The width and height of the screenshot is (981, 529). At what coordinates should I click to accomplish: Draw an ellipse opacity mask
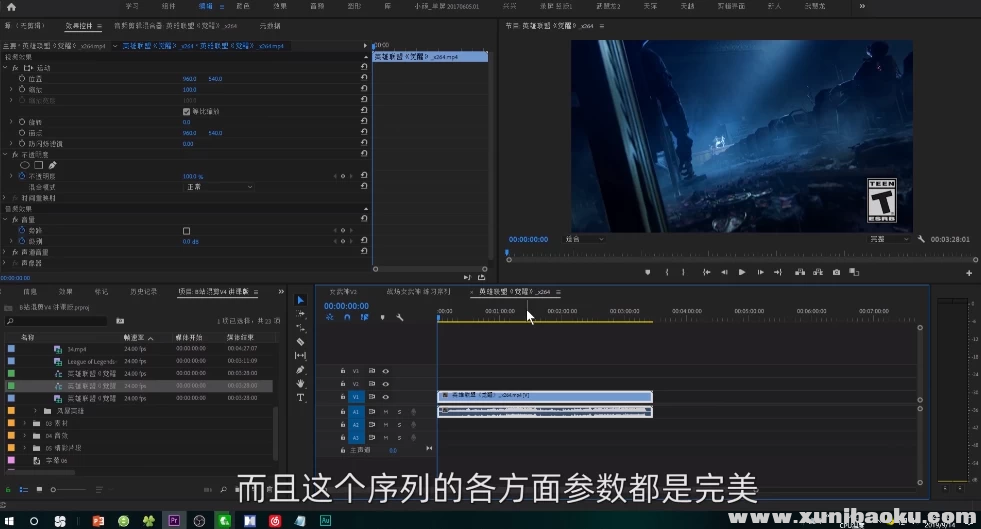(x=26, y=165)
